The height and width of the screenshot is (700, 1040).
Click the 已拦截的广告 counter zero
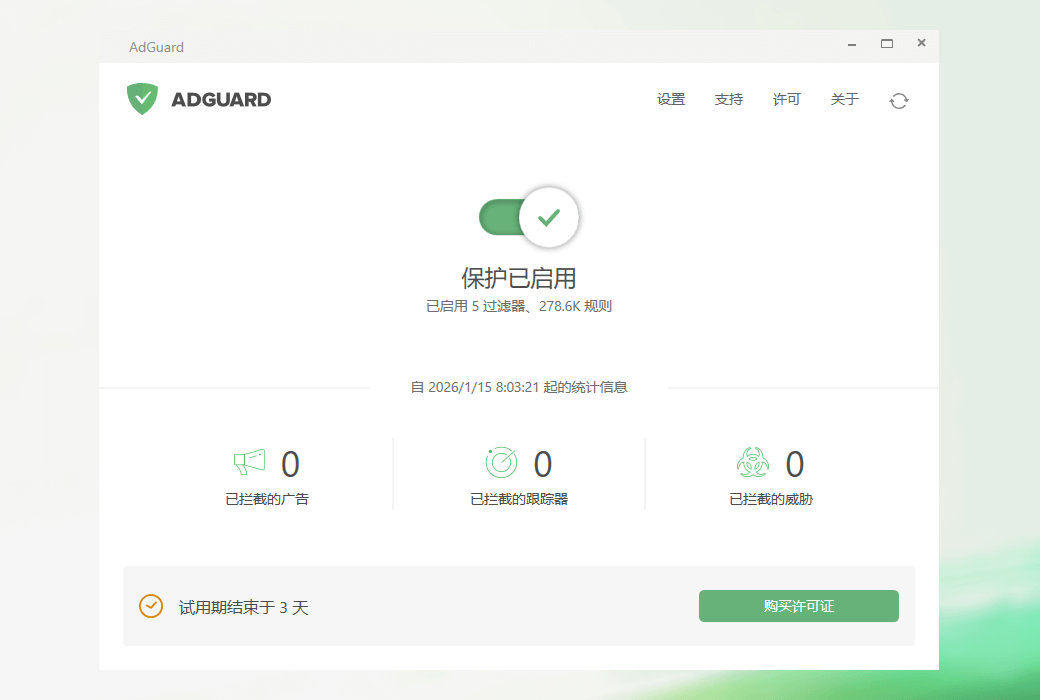coord(289,463)
